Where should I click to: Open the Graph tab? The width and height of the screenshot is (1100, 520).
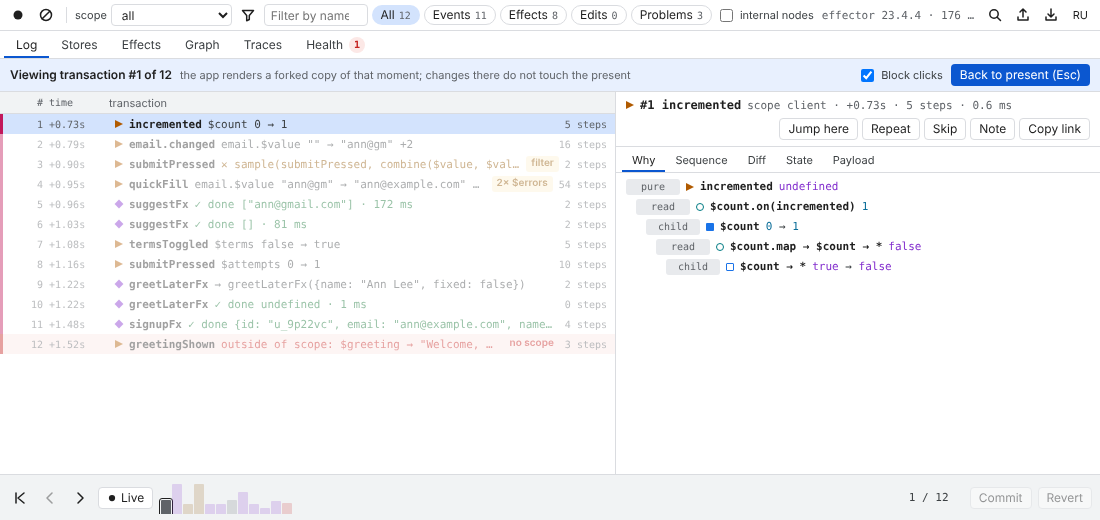pyautogui.click(x=202, y=45)
